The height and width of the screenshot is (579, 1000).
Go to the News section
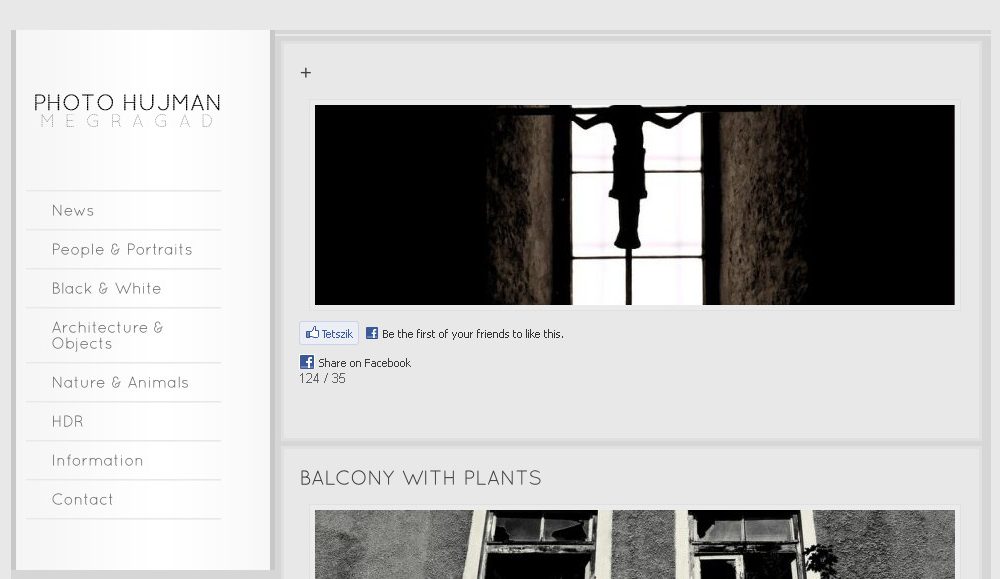(x=73, y=210)
